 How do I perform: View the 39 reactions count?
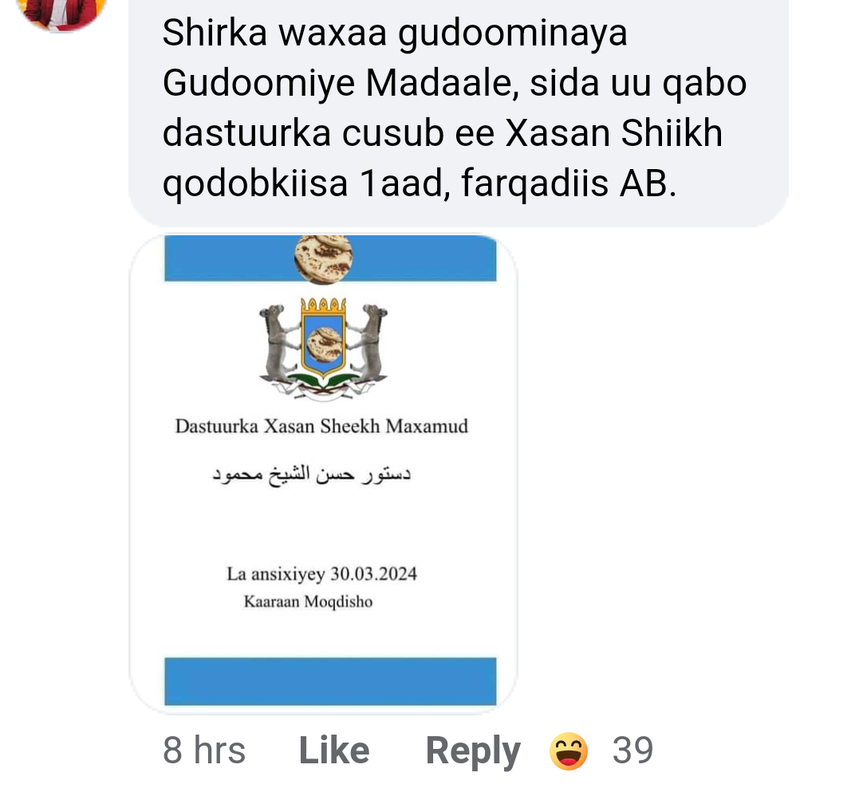click(633, 750)
